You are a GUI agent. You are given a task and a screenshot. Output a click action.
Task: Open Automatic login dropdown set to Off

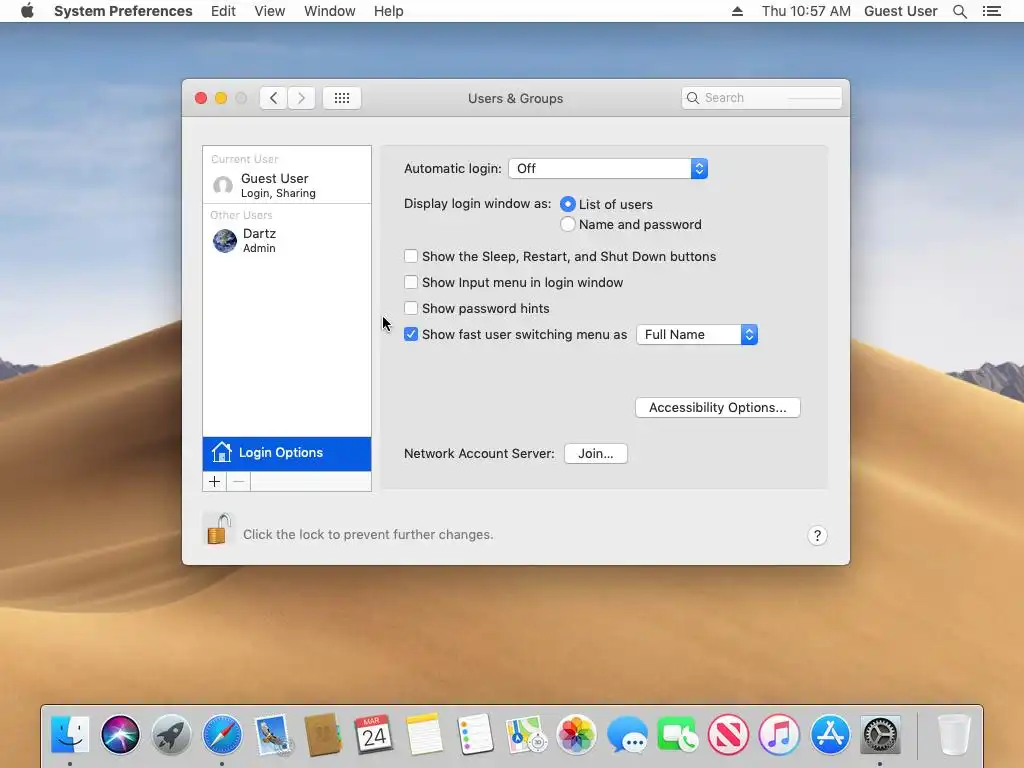point(608,168)
